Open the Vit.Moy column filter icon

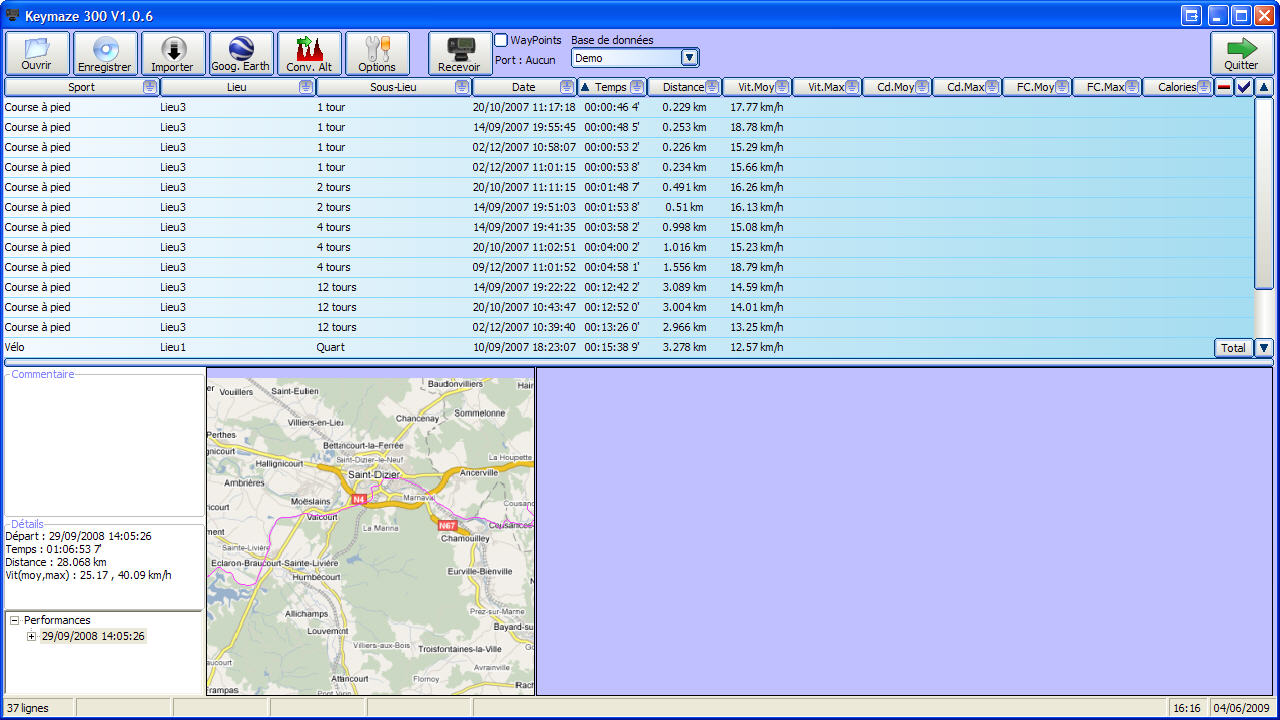[782, 87]
